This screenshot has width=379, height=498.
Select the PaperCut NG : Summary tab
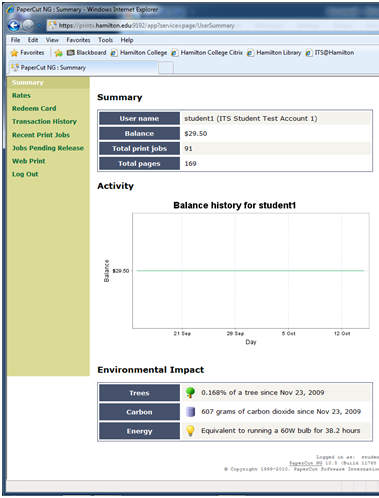(82, 68)
